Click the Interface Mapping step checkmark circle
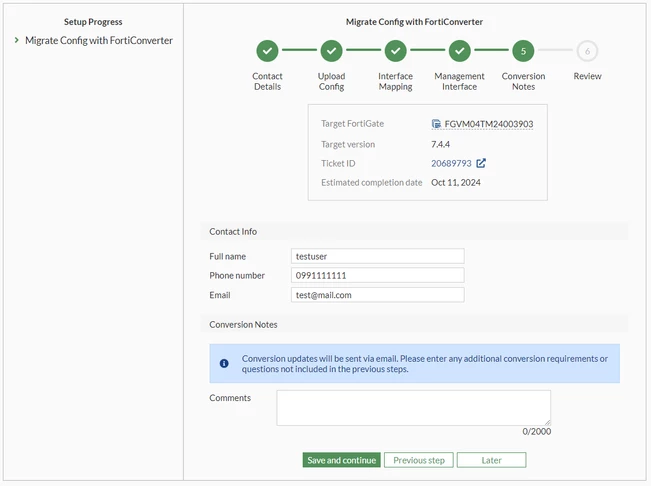651x486 pixels. [396, 51]
